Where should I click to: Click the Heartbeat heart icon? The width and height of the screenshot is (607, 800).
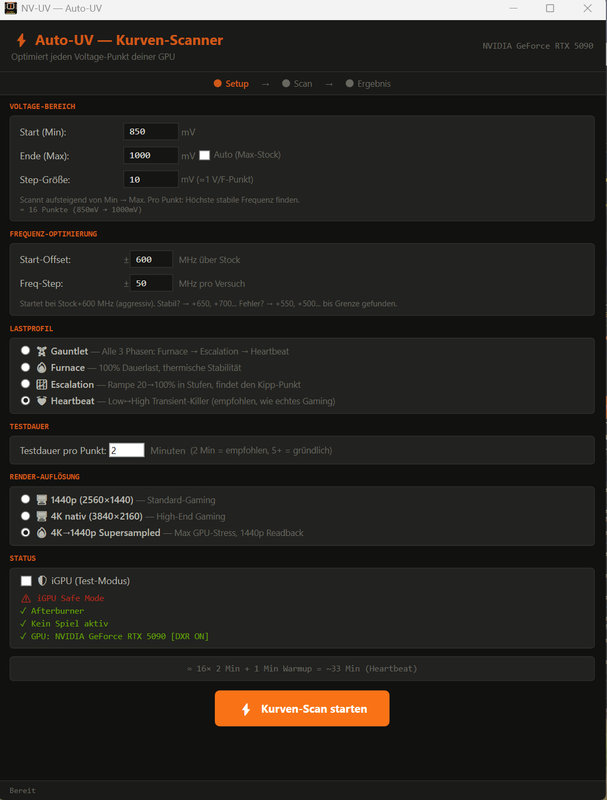click(x=41, y=401)
